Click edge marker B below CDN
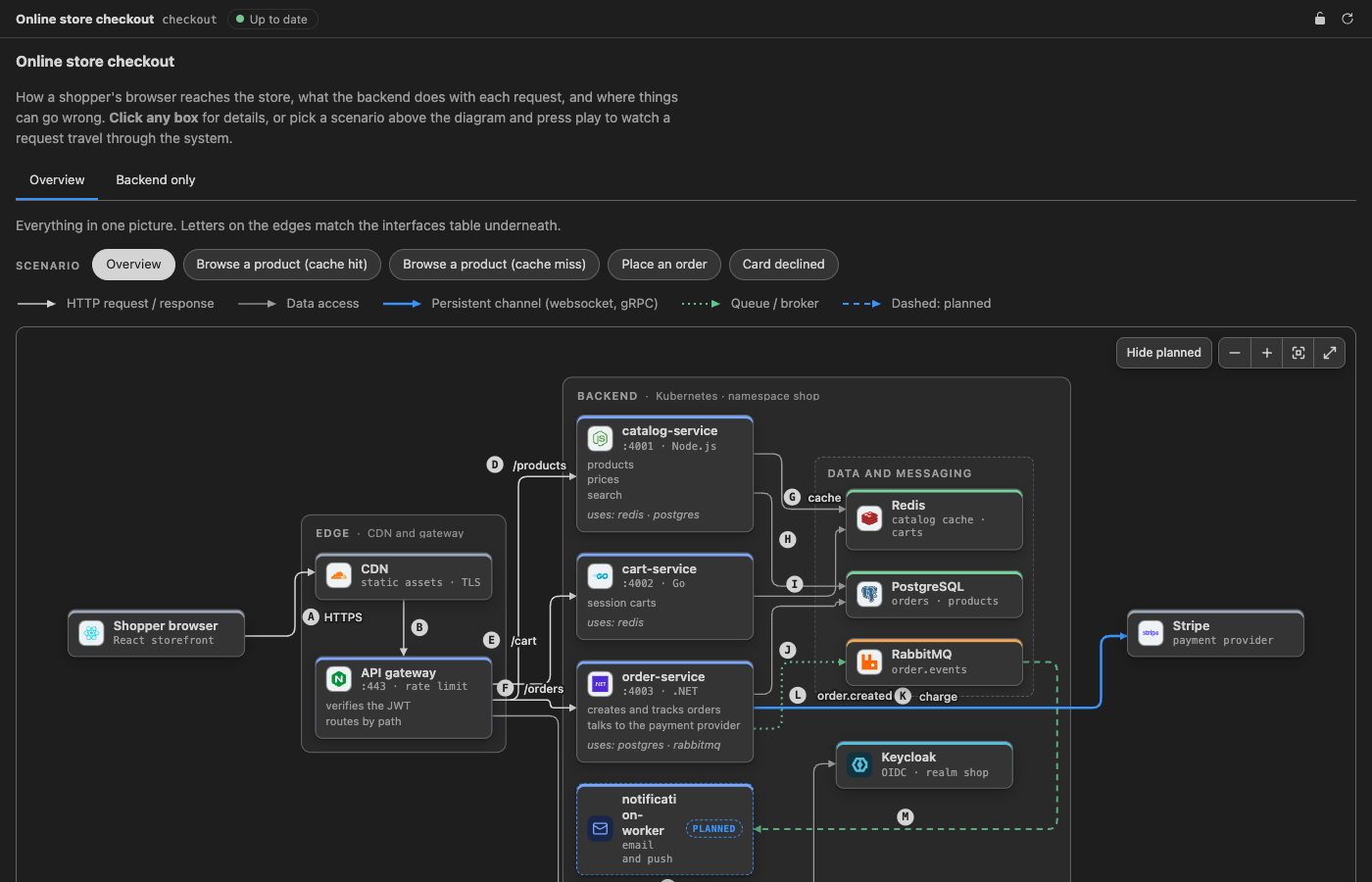 pyautogui.click(x=419, y=627)
